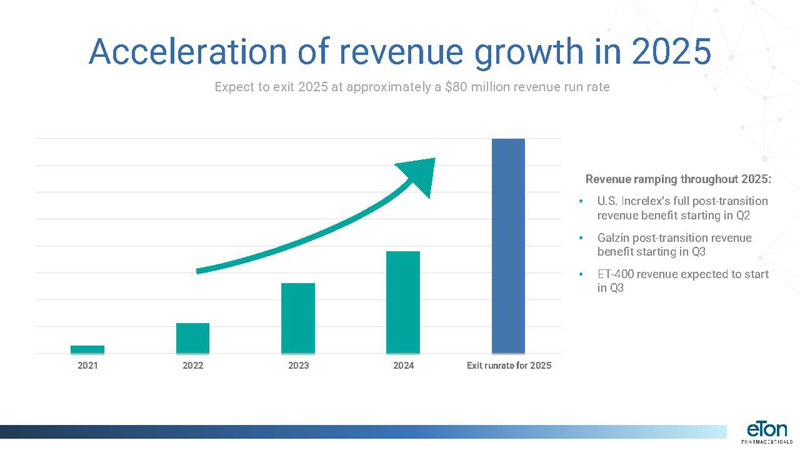
Task: Click the heading 'Revenue ramping throughout 2025:'
Action: coord(679,180)
